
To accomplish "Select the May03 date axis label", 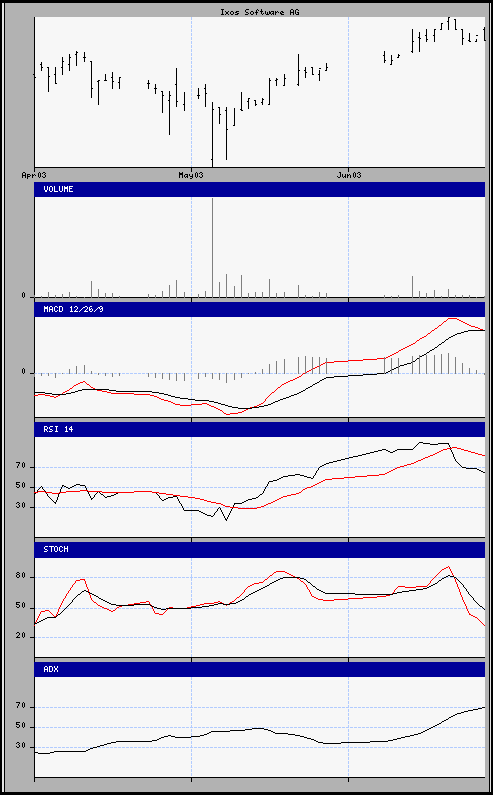I will click(x=191, y=175).
